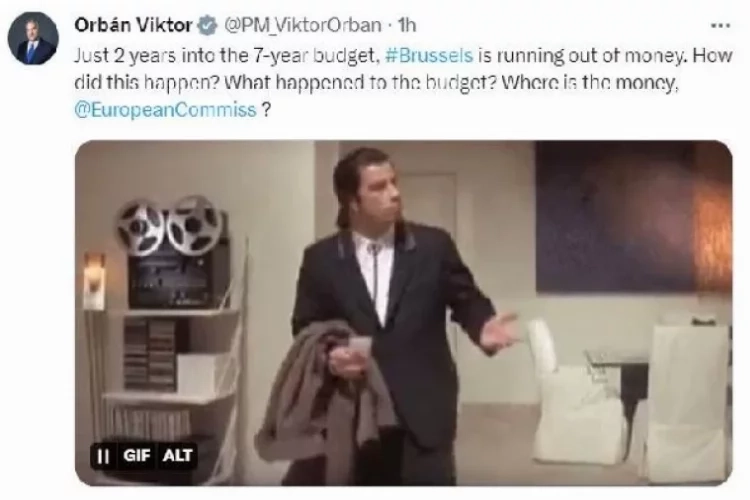Click the display name Orbán Viktor
This screenshot has width=750, height=500.
tap(133, 25)
